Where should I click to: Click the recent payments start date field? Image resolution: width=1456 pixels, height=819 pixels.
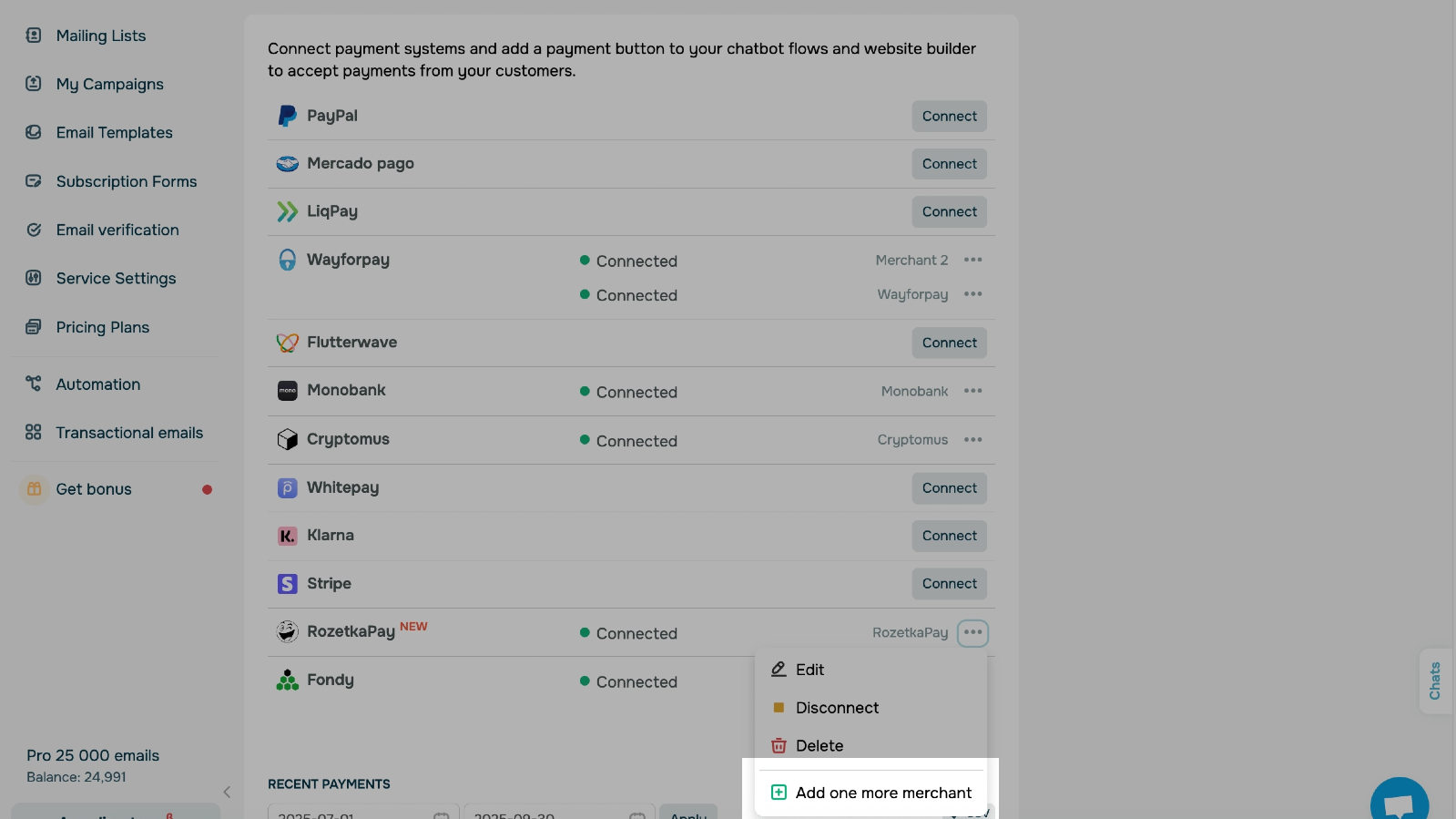coord(363,813)
